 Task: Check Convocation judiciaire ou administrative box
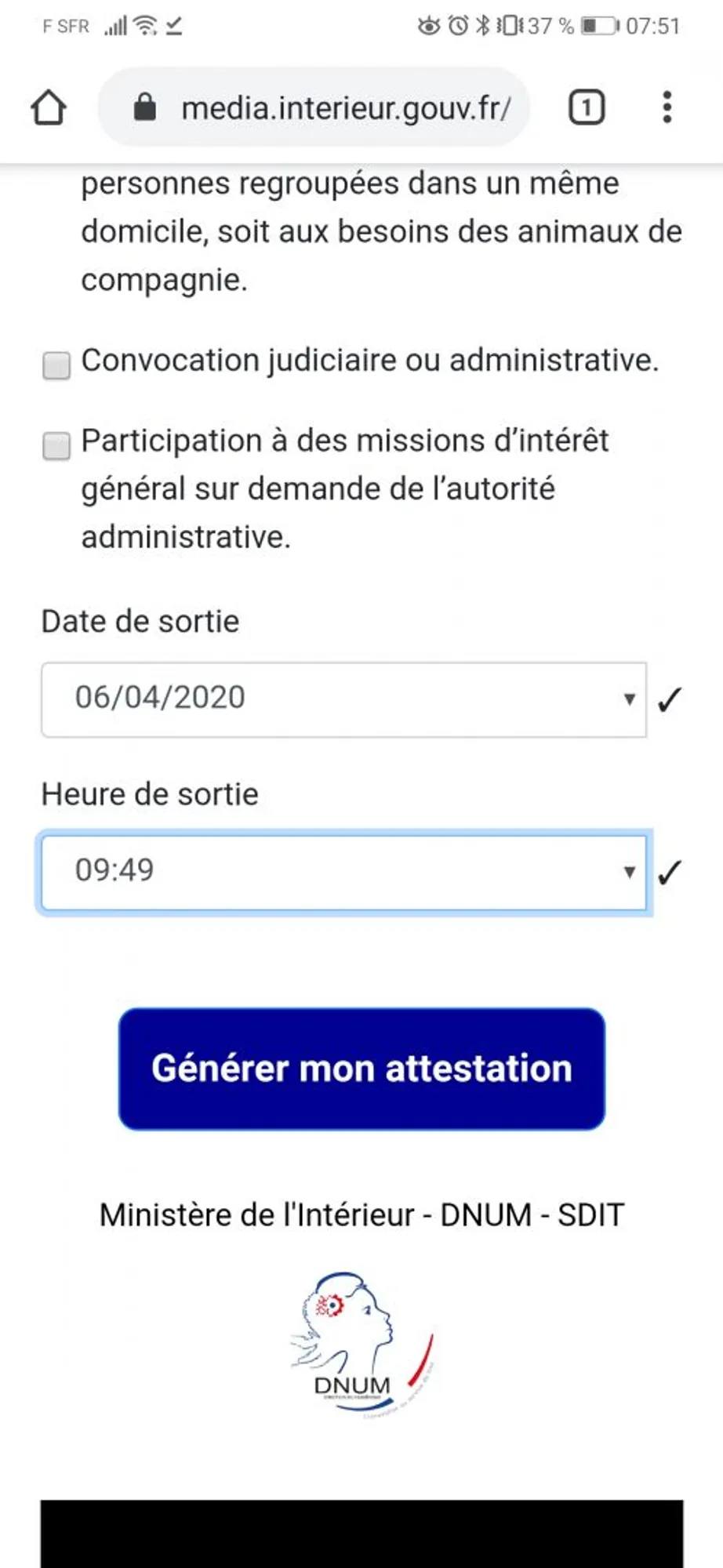pyautogui.click(x=56, y=365)
